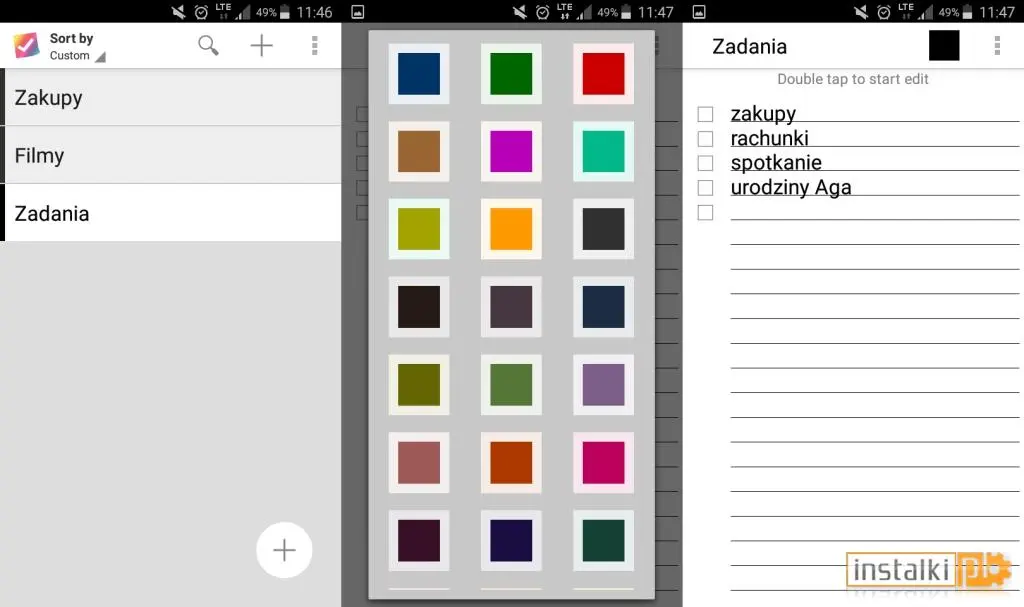Select the urodziny Aga task text

coord(791,188)
